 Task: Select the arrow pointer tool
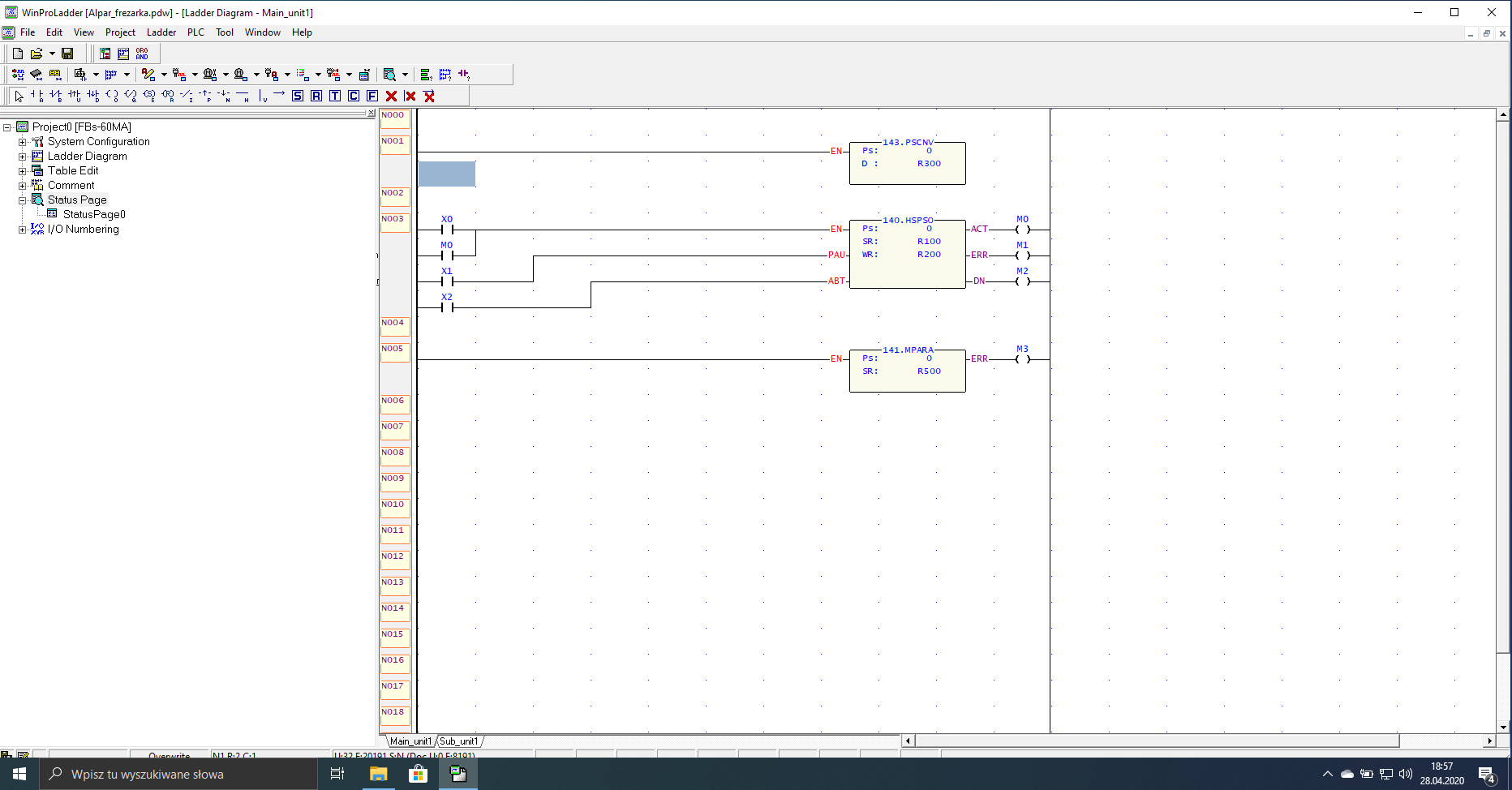click(19, 96)
